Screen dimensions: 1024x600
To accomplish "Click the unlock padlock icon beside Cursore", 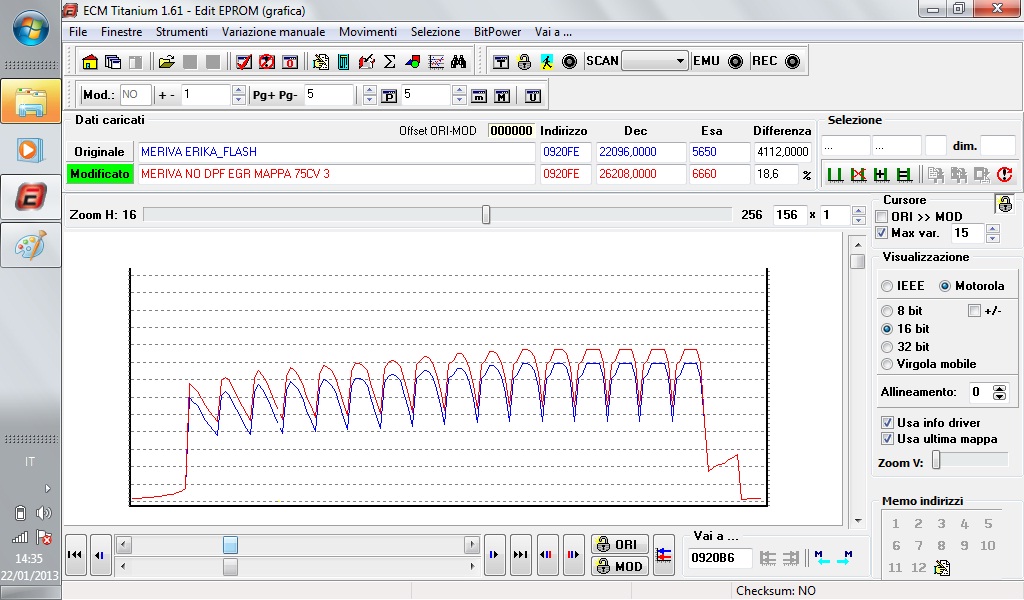I will click(x=1005, y=204).
